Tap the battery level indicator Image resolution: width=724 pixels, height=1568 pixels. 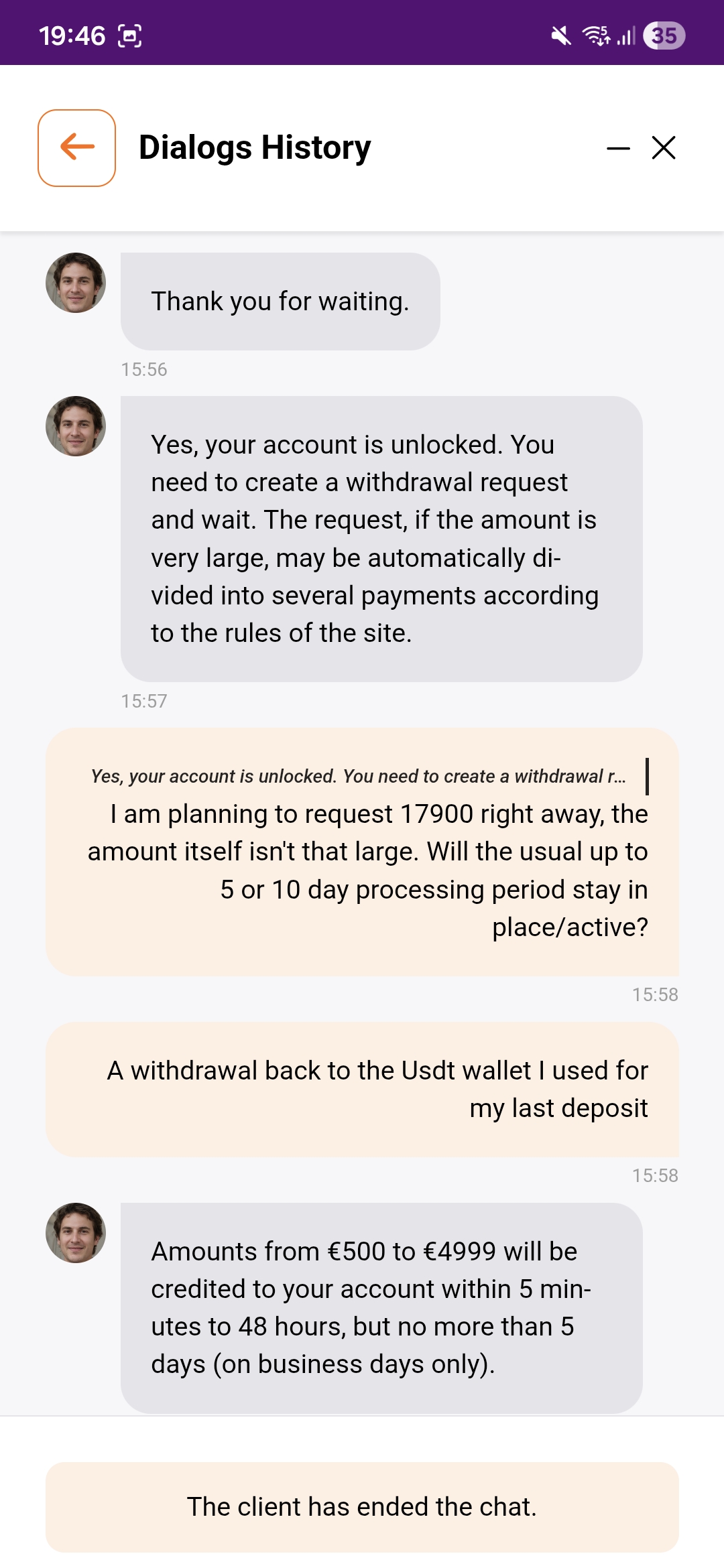[664, 36]
